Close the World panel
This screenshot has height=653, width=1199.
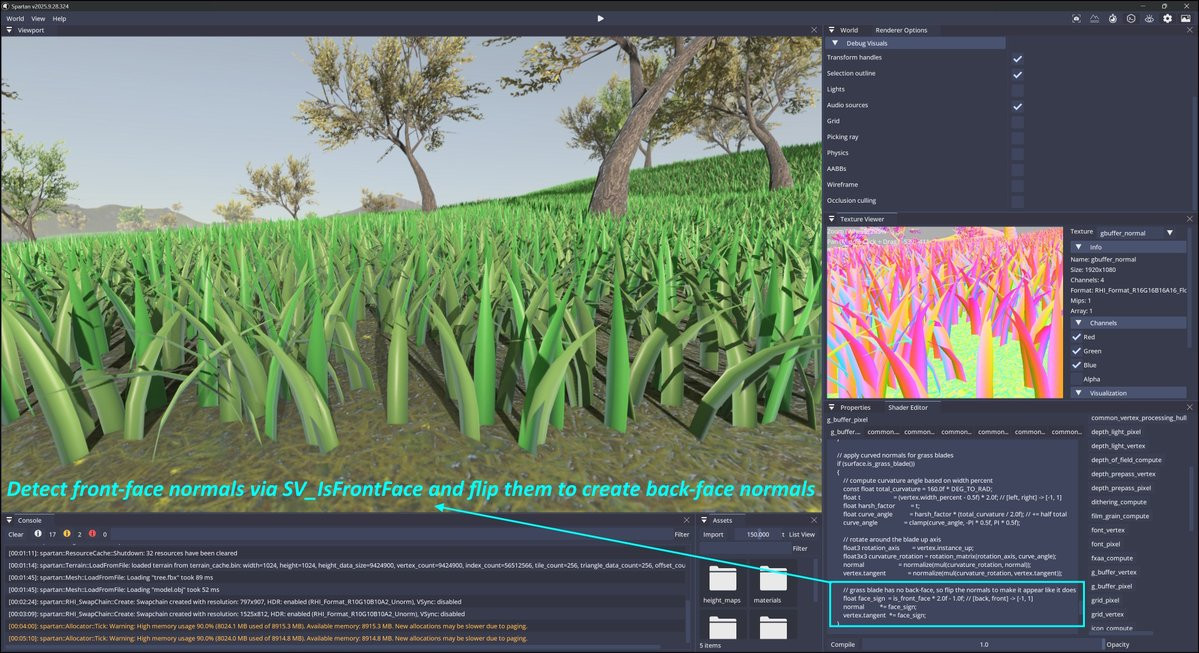(x=1189, y=30)
